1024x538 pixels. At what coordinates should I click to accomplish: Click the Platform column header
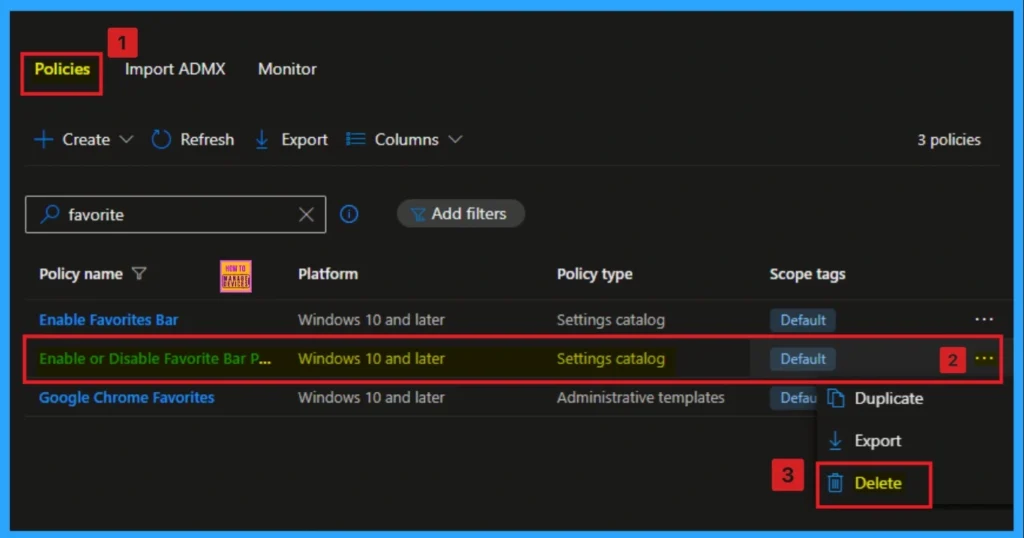[x=328, y=274]
